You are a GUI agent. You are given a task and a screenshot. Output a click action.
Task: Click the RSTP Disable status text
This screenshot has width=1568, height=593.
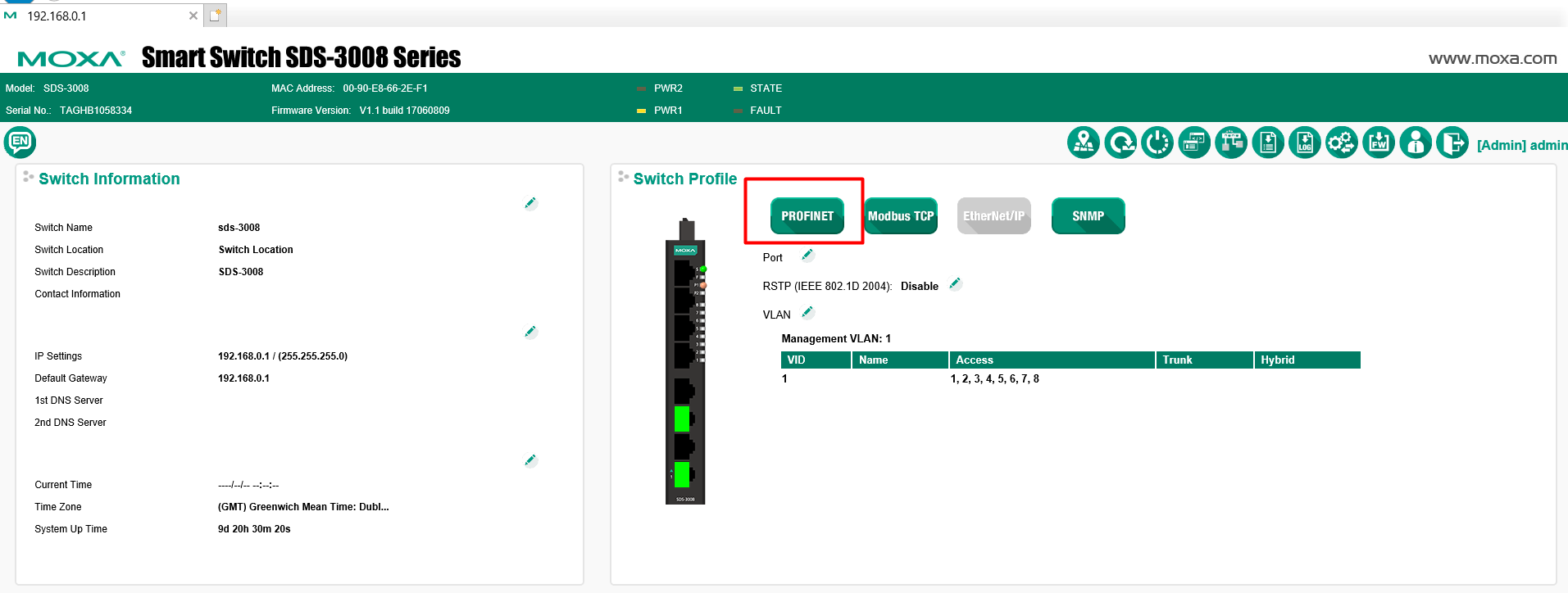[920, 287]
